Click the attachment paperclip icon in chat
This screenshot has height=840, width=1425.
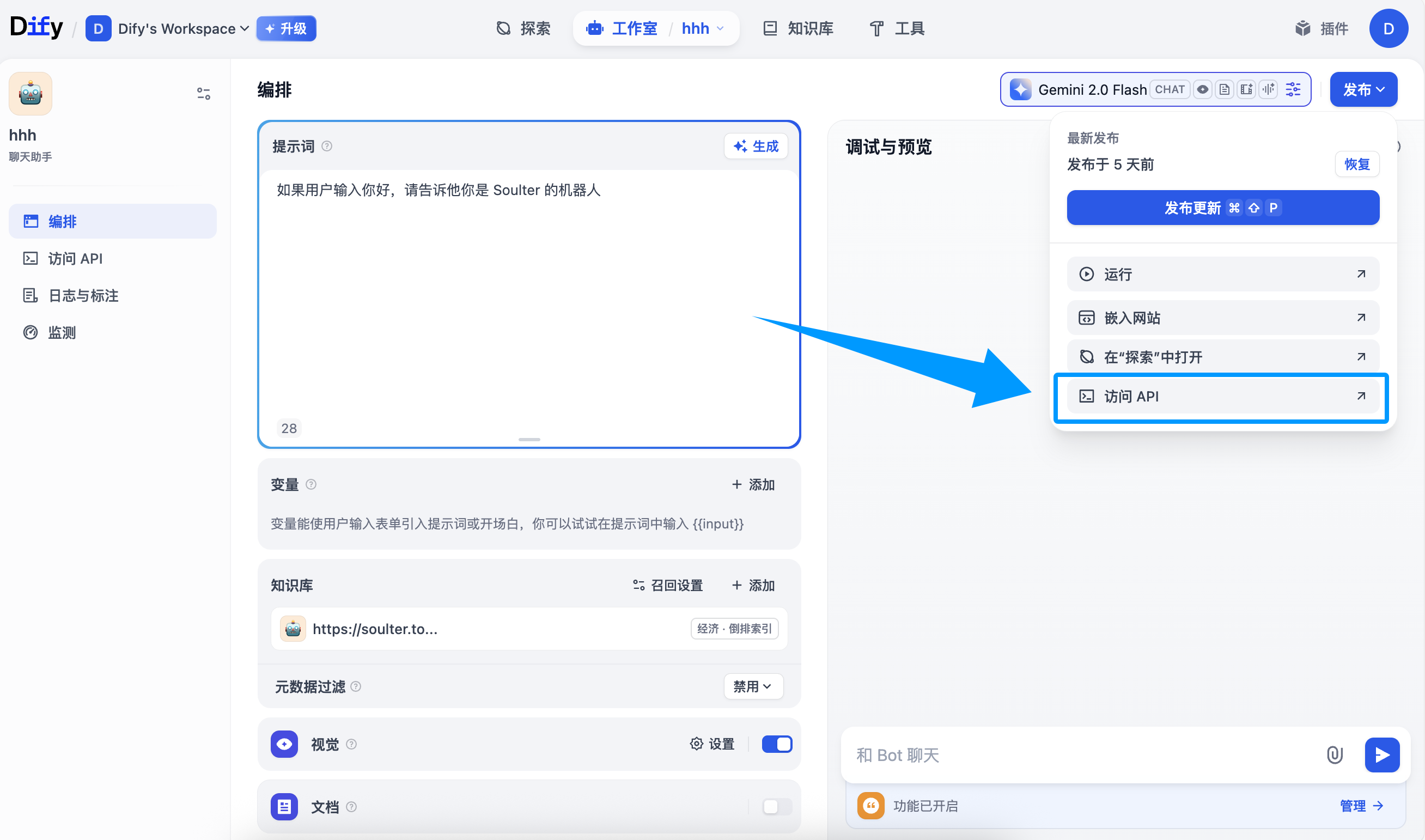coord(1334,754)
